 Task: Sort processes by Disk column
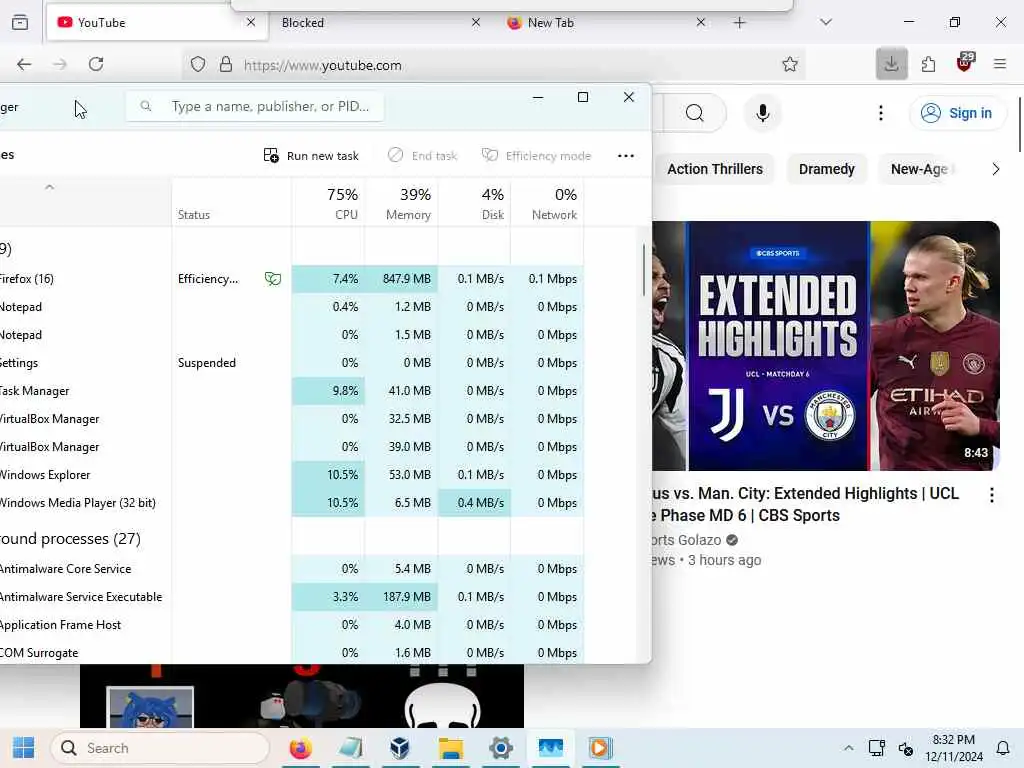click(x=474, y=203)
